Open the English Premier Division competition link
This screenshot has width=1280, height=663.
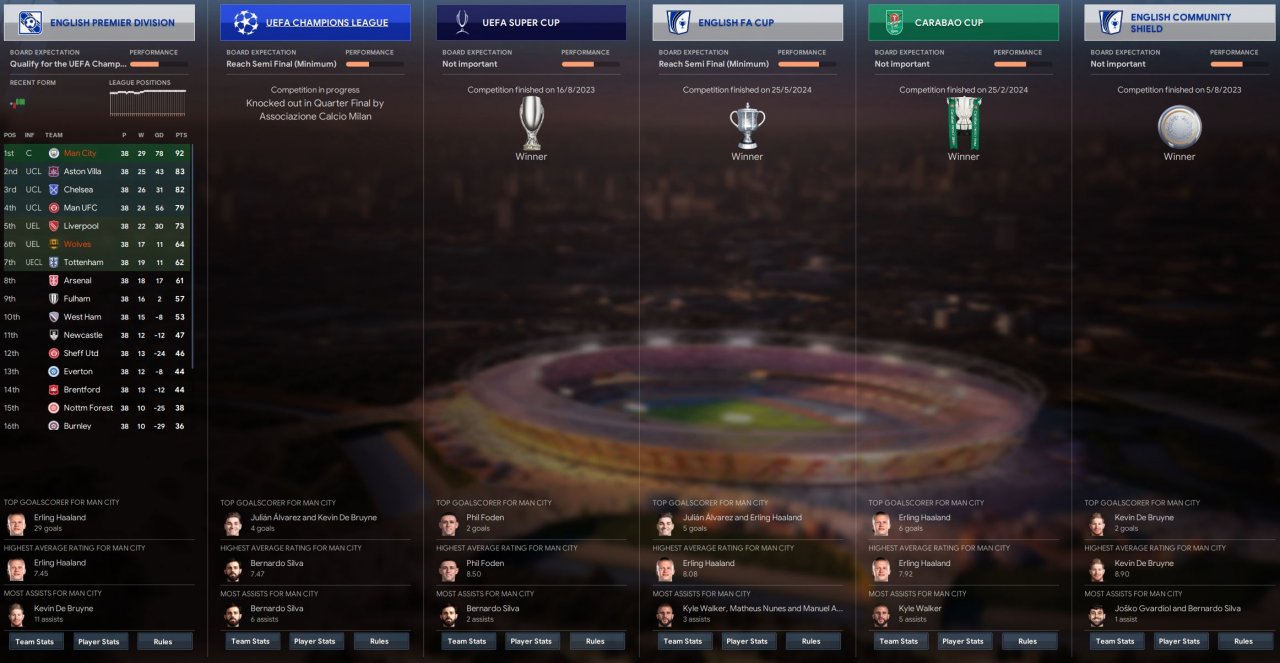tap(112, 22)
